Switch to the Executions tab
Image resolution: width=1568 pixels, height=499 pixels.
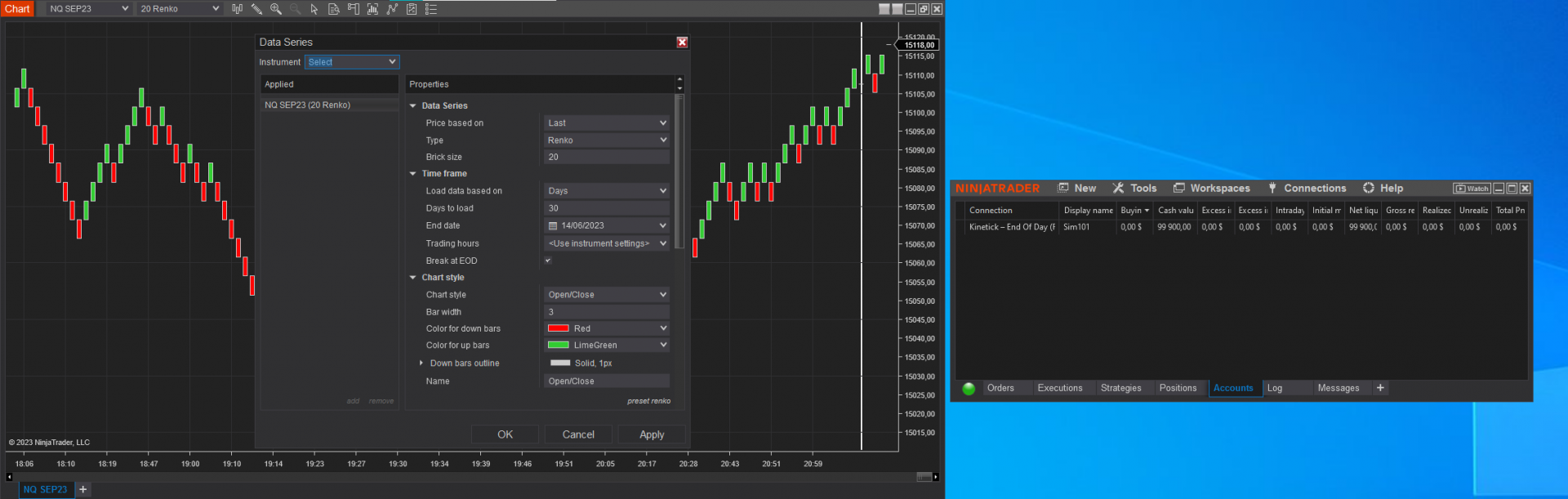[1060, 389]
